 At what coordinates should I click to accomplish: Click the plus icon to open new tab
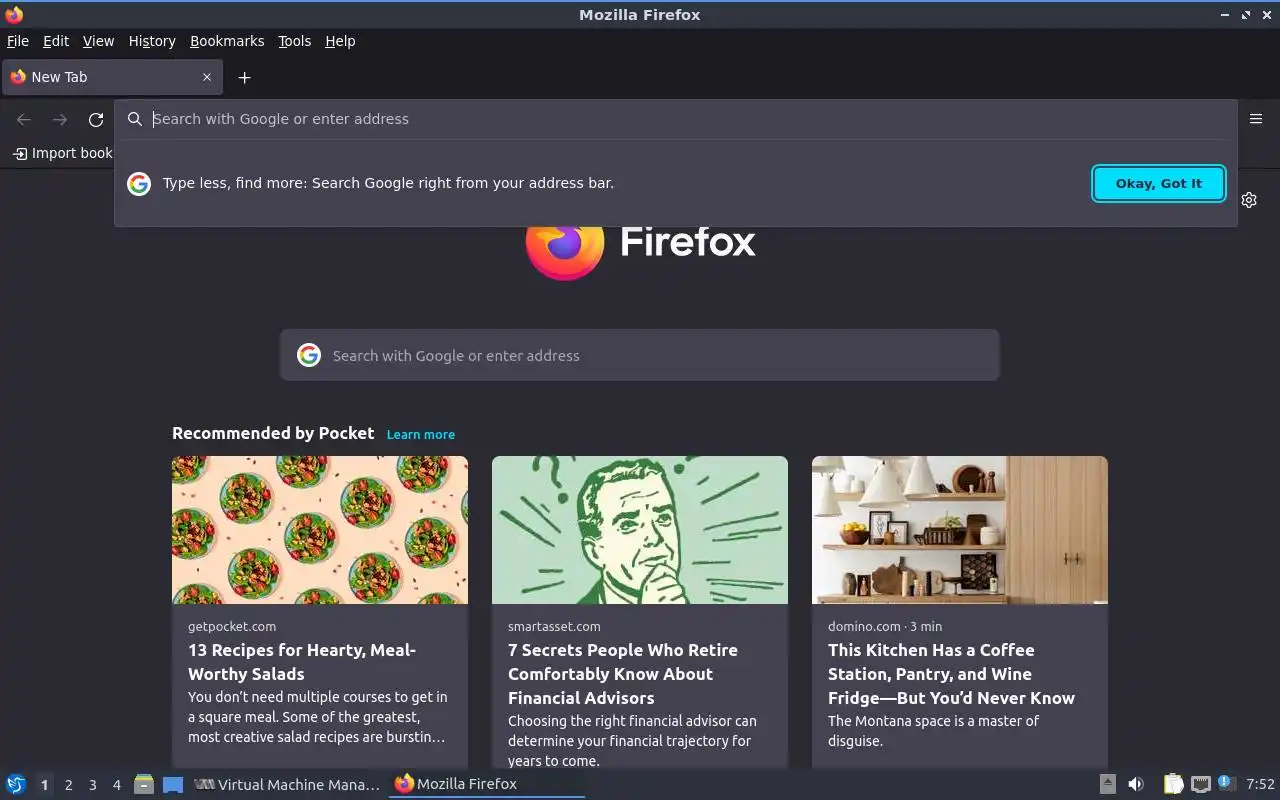(244, 77)
